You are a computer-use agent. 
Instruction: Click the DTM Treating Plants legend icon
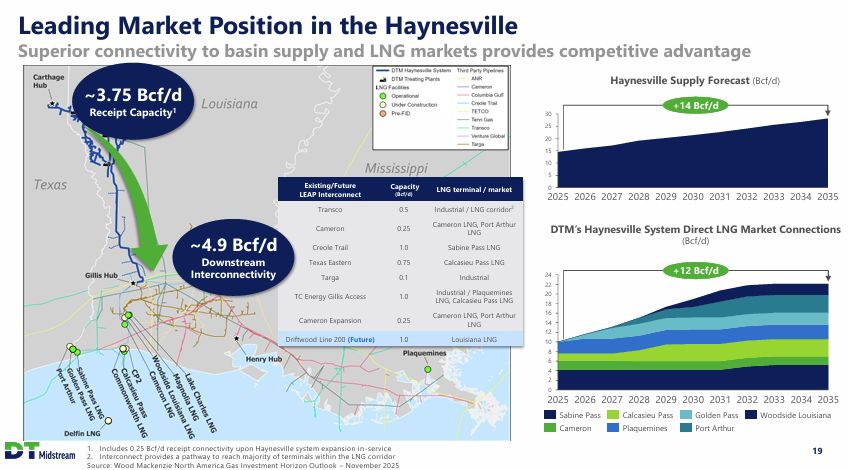pos(382,79)
